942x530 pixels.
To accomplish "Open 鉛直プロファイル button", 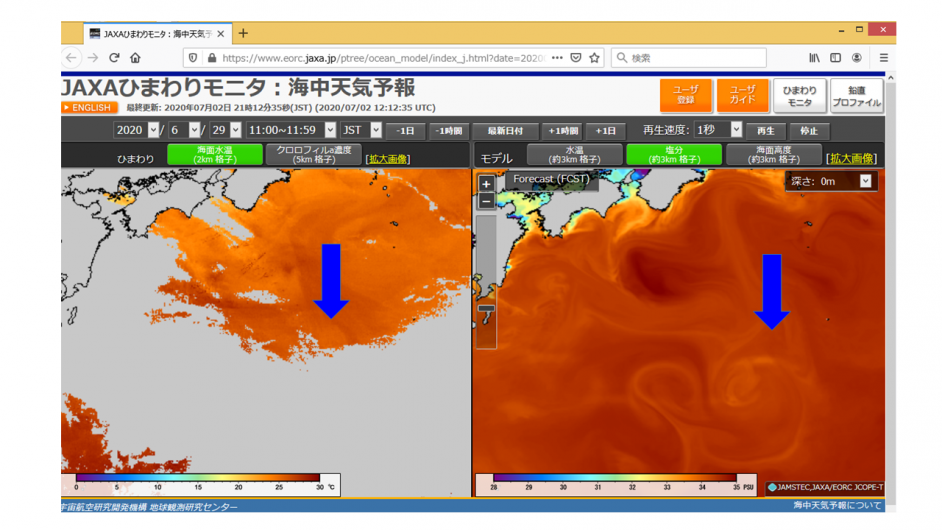I will (x=857, y=96).
